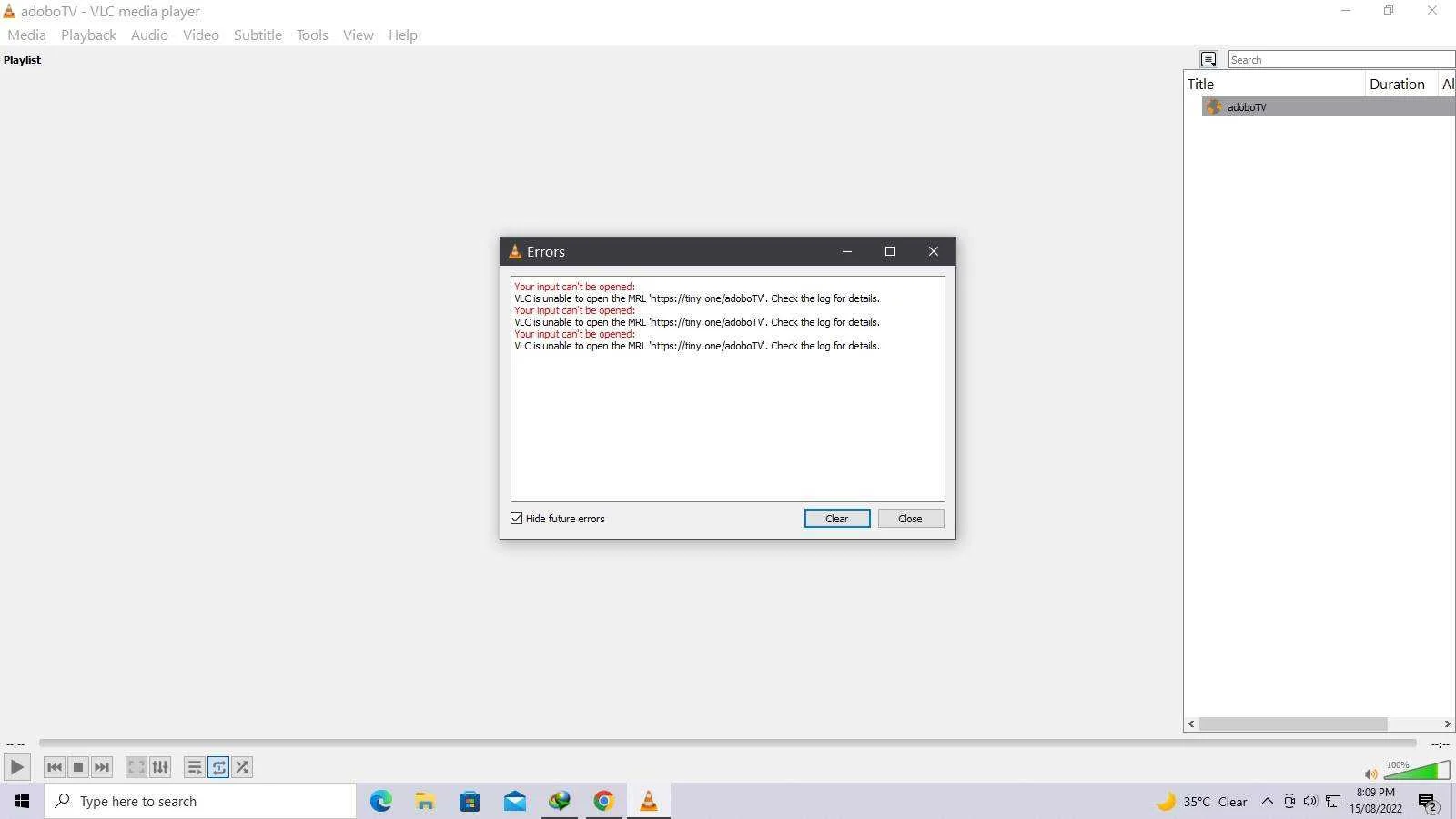This screenshot has height=819, width=1456.
Task: Click the playback seek bar
Action: click(727, 743)
